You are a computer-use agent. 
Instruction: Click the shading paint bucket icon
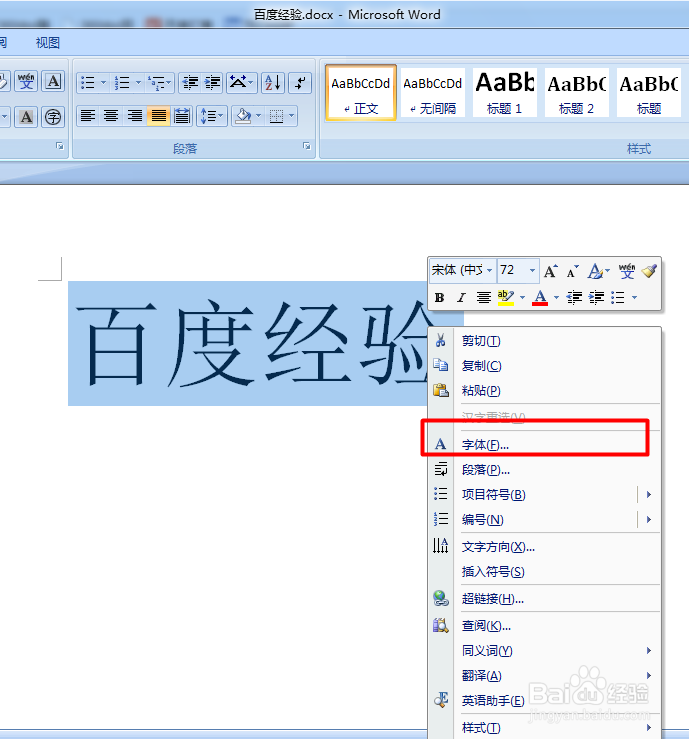243,115
